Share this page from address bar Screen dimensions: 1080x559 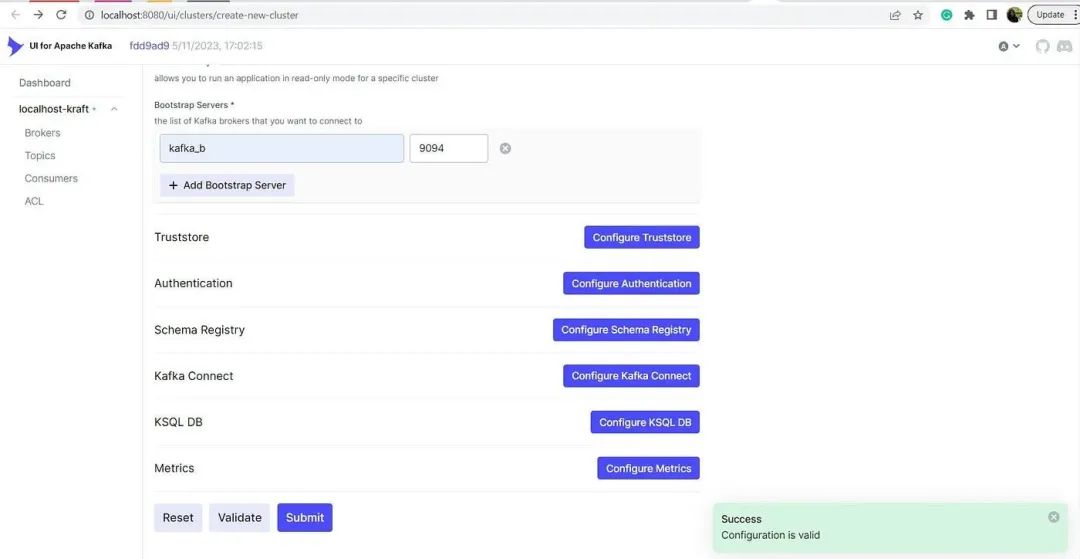pyautogui.click(x=895, y=14)
